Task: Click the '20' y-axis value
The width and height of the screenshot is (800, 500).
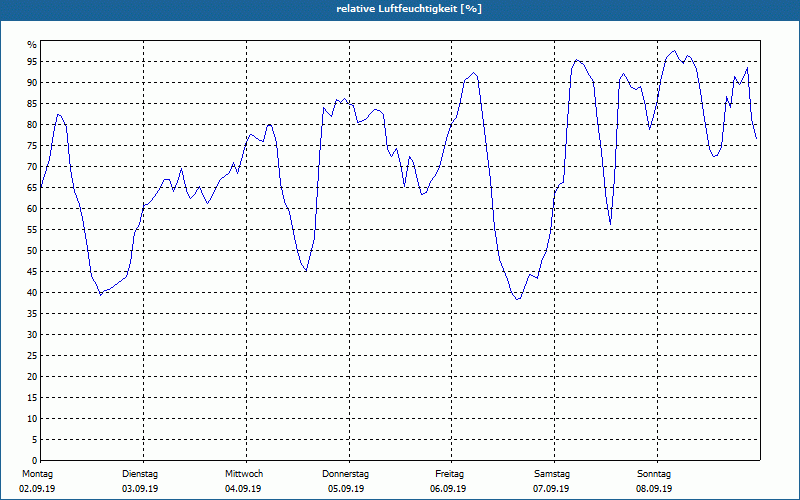Action: [32, 377]
